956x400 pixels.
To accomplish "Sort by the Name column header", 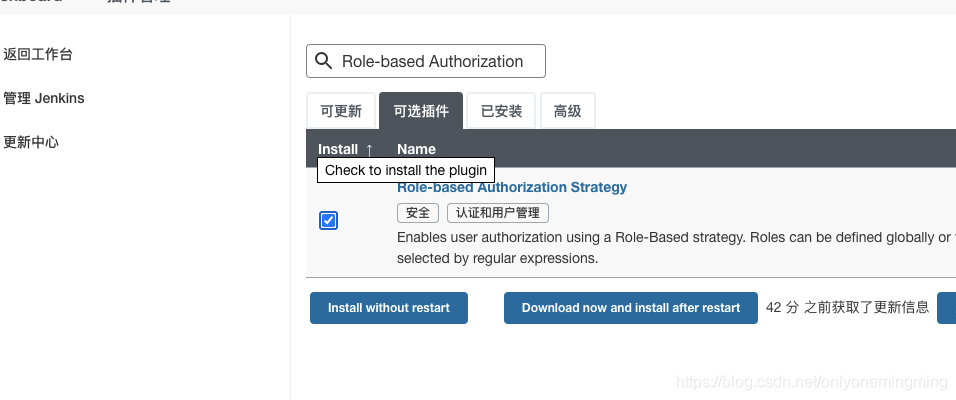I will 416,149.
